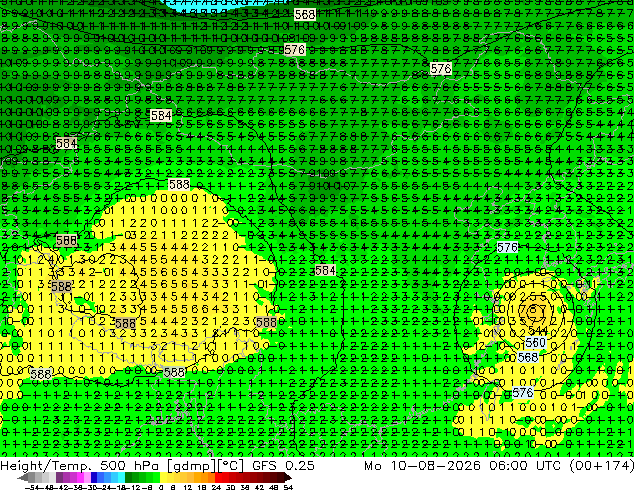Click the white 588 label above the yellow area
The width and height of the screenshot is (634, 490).
pos(179,185)
